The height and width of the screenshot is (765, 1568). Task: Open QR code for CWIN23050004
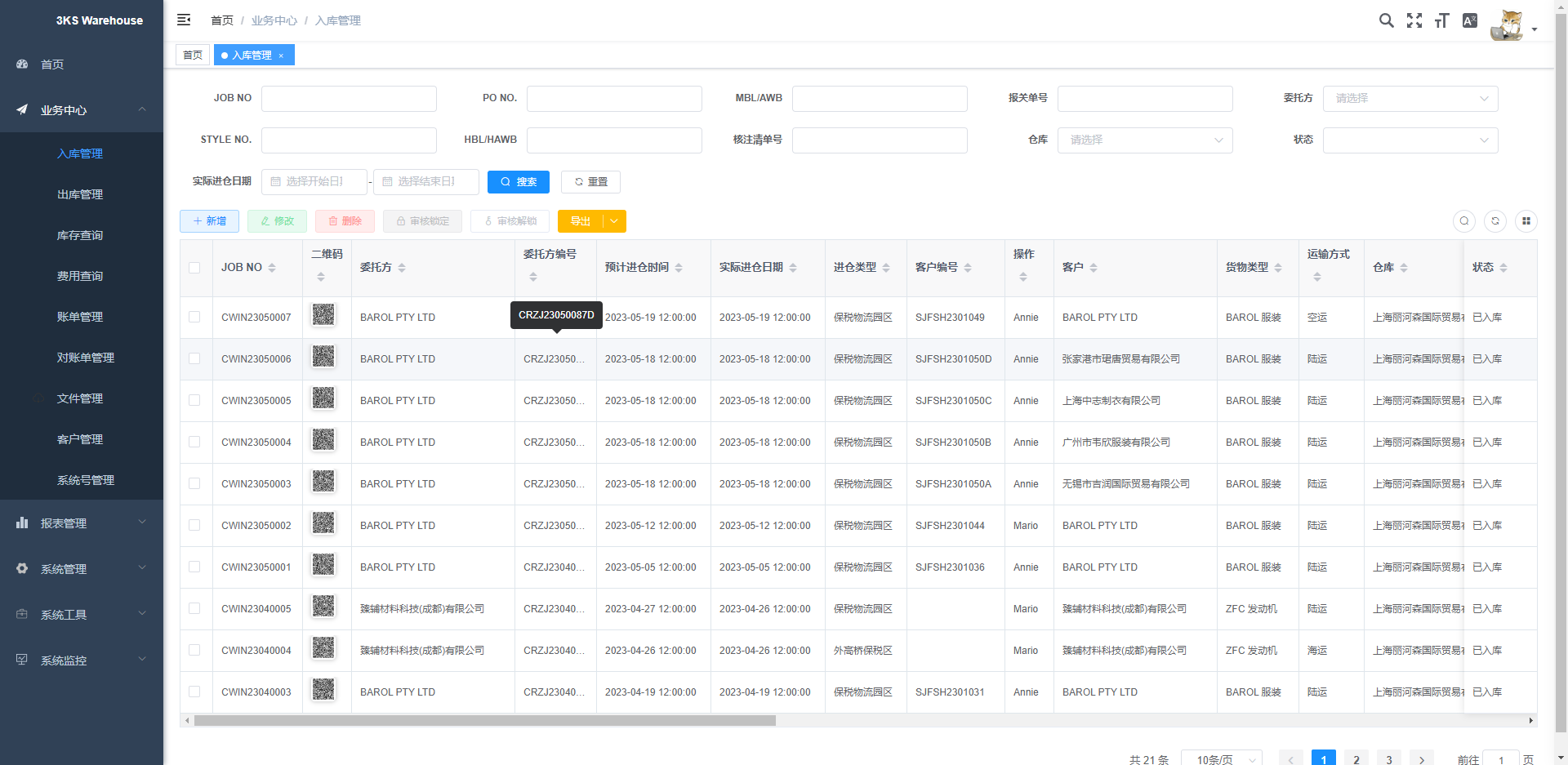[x=323, y=439]
